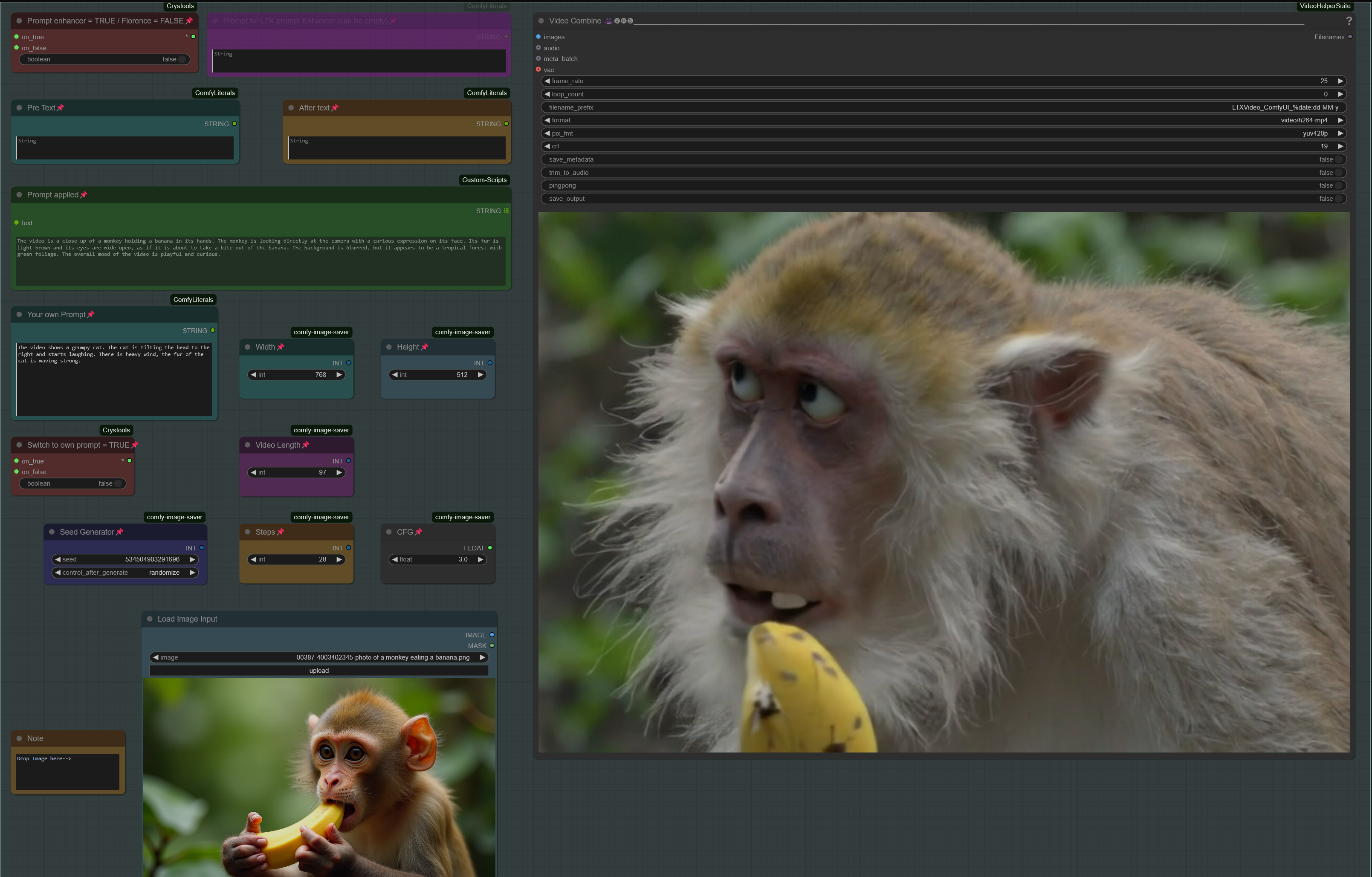Increase the Steps int value arrow
Screen dimensions: 1372x877
pyautogui.click(x=339, y=560)
